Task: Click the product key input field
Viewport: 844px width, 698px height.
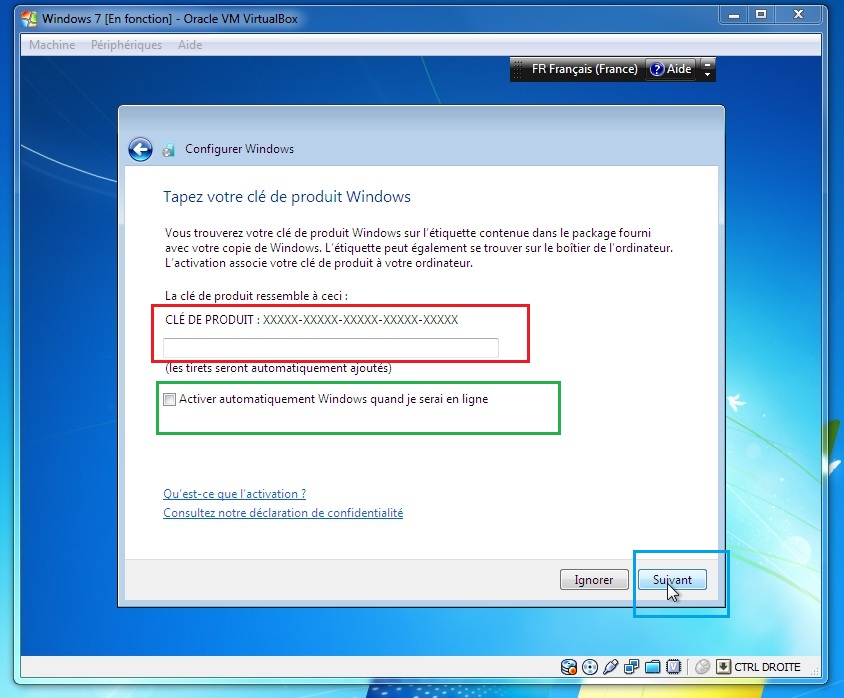Action: pyautogui.click(x=330, y=347)
